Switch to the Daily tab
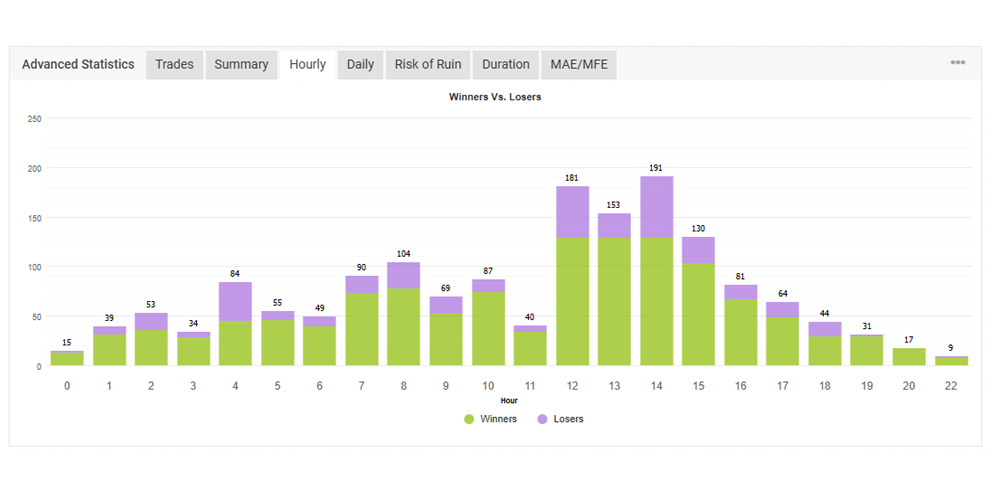Screen dimensions: 1000x488 coord(360,65)
